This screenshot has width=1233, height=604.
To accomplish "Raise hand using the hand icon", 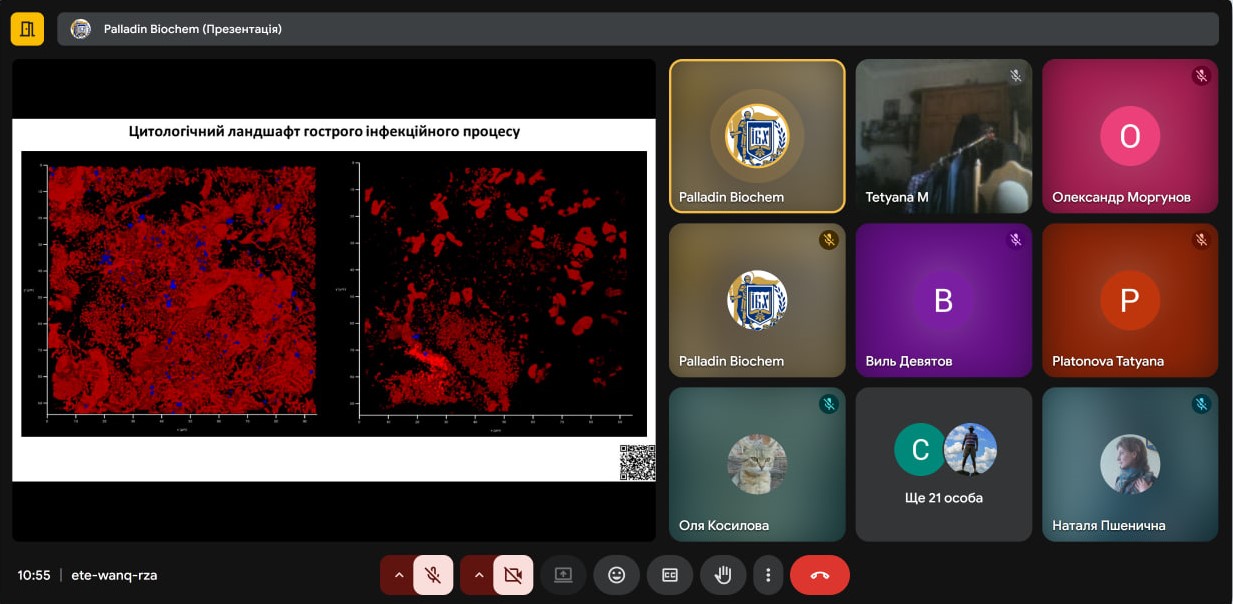I will pos(723,575).
